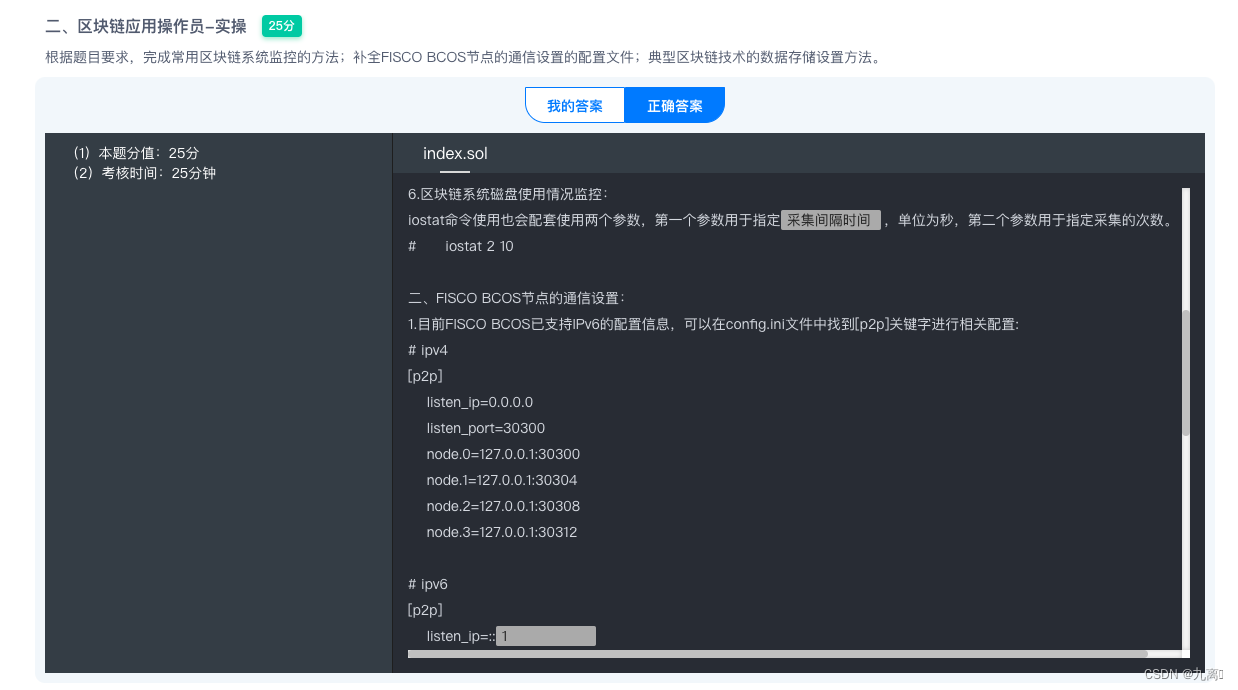The height and width of the screenshot is (690, 1238).
Task: Click the [p2p] label under ipv6
Action: (x=424, y=610)
